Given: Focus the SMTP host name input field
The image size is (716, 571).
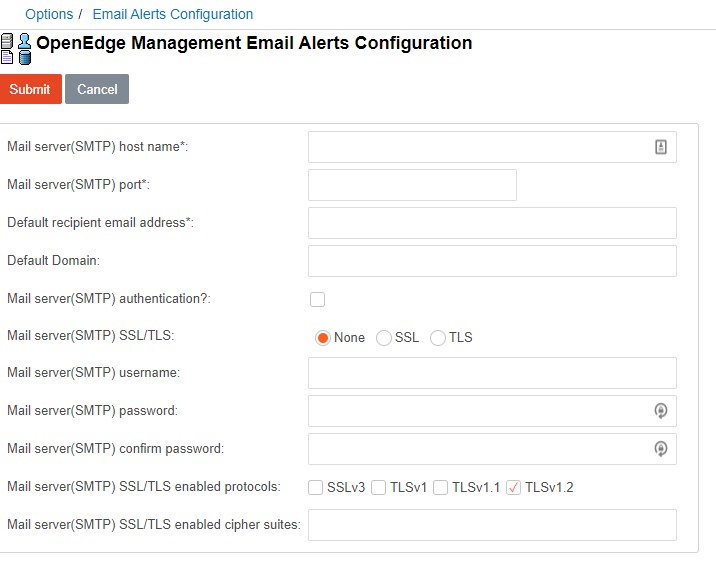Looking at the screenshot, I should point(492,147).
